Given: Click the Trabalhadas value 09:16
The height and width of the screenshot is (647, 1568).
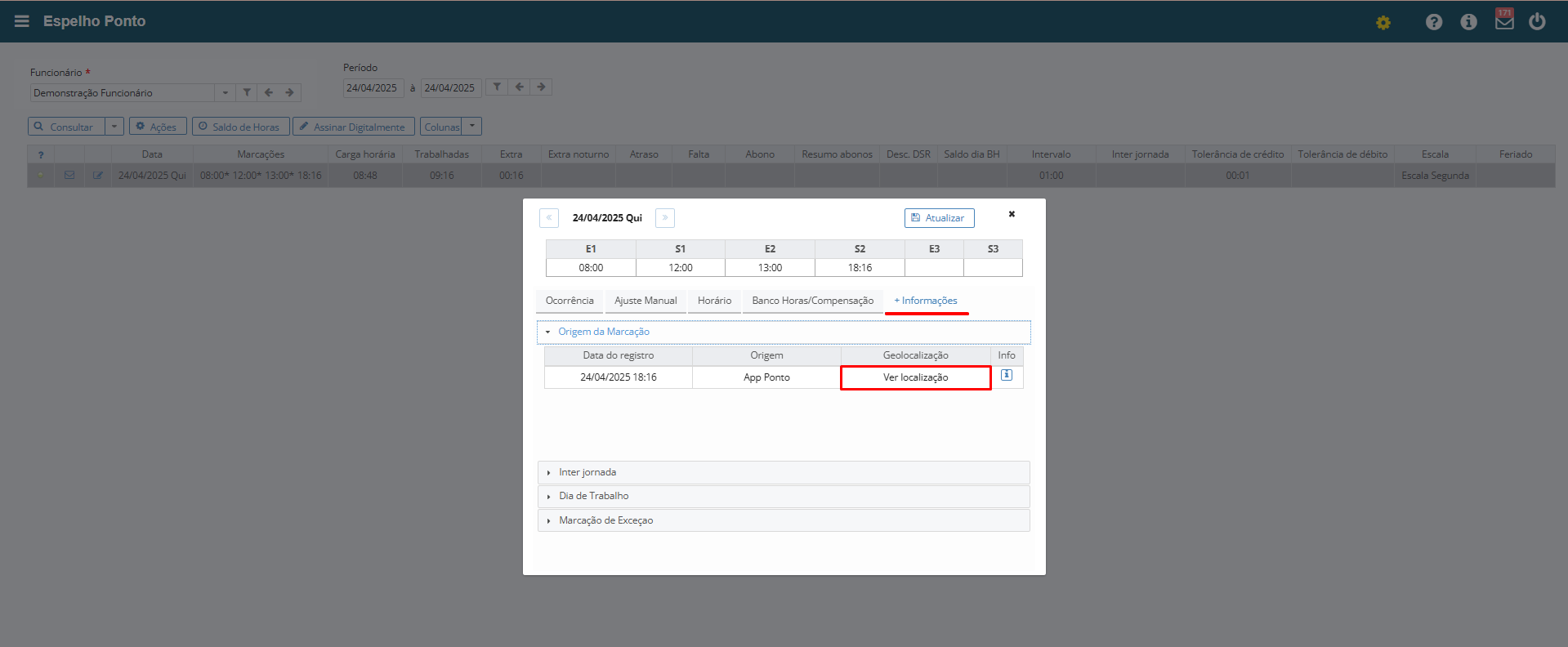Looking at the screenshot, I should coord(442,176).
